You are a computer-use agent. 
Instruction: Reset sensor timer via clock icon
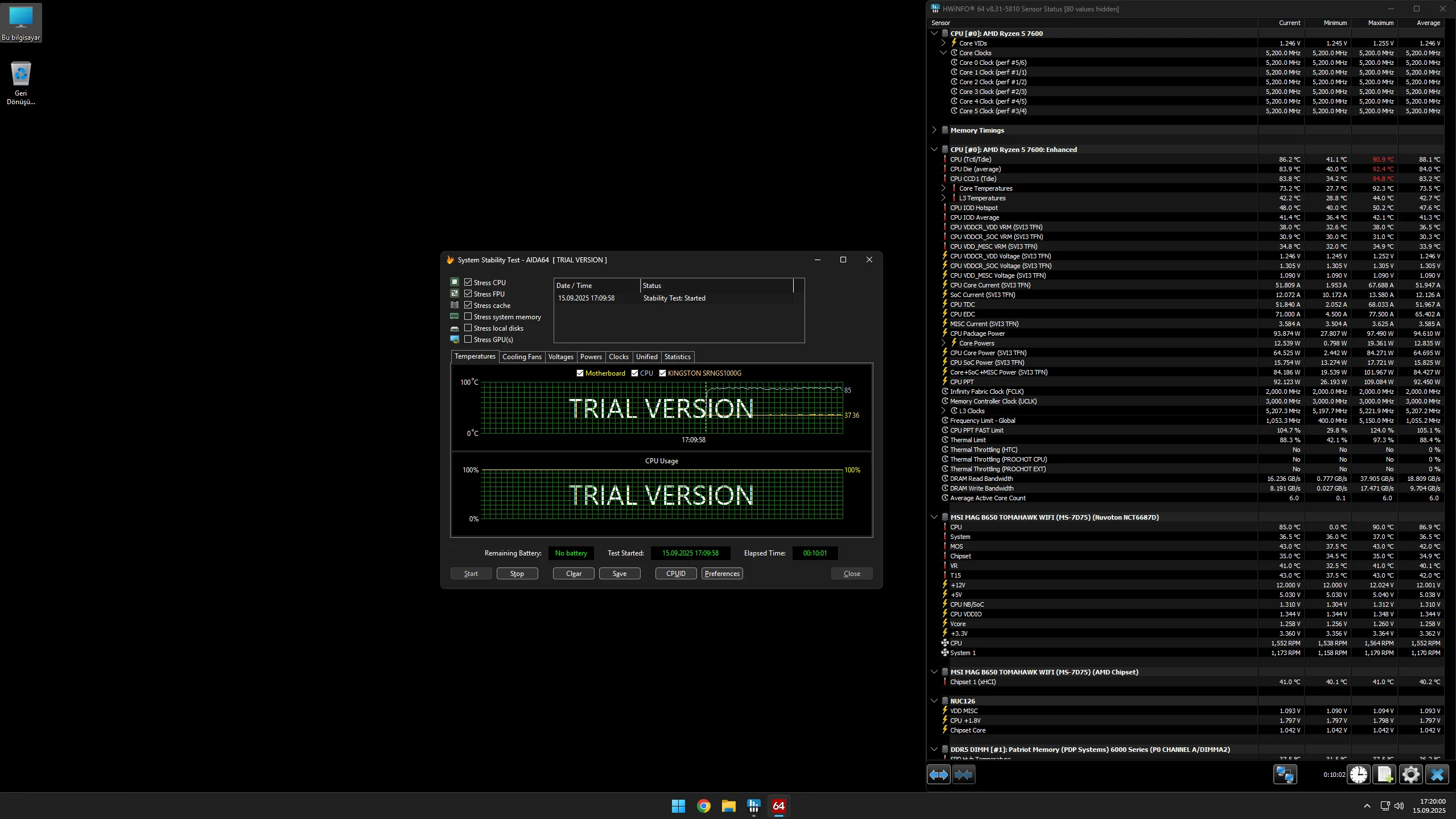click(x=1359, y=775)
